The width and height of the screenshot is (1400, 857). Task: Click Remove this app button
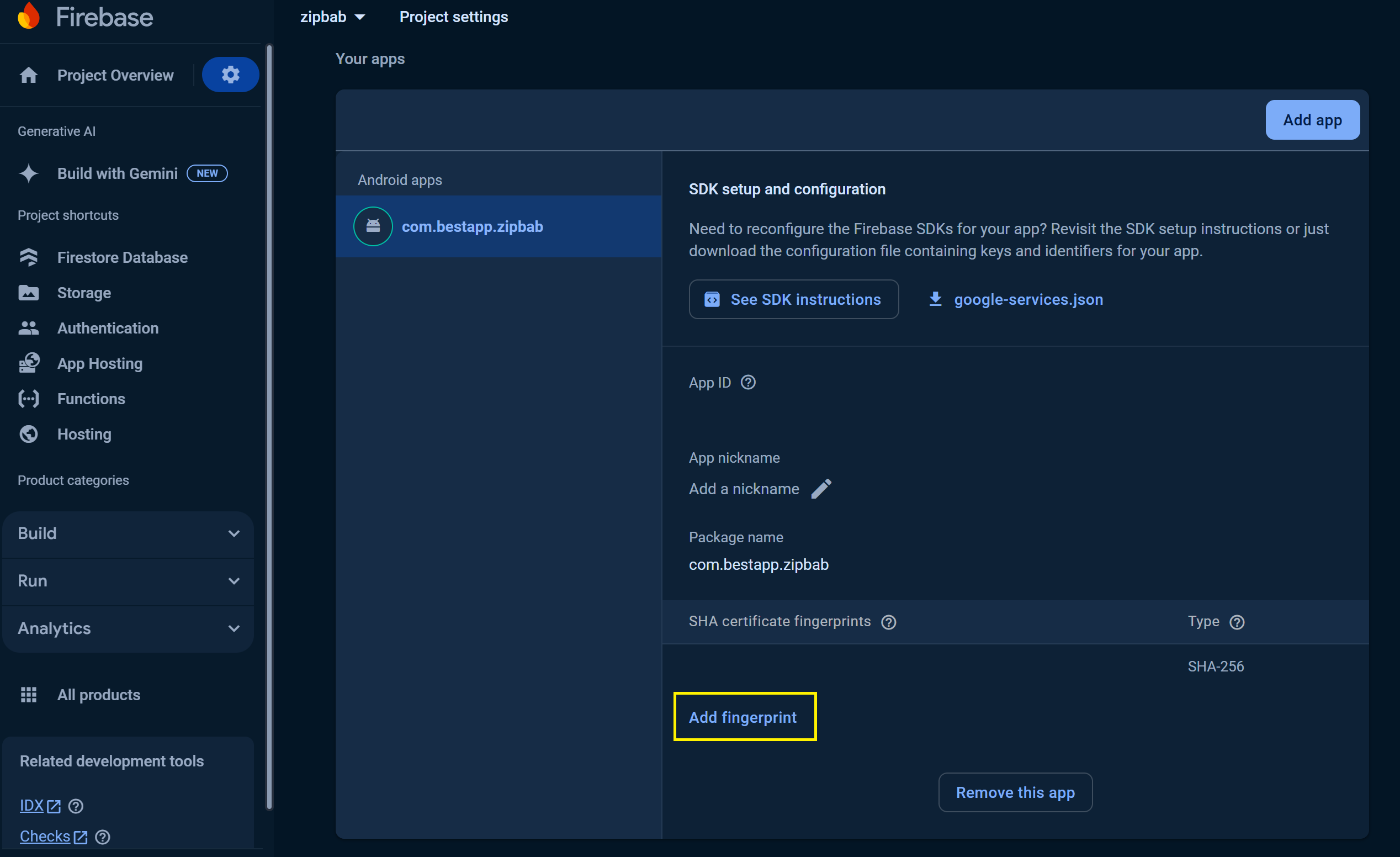1015,792
